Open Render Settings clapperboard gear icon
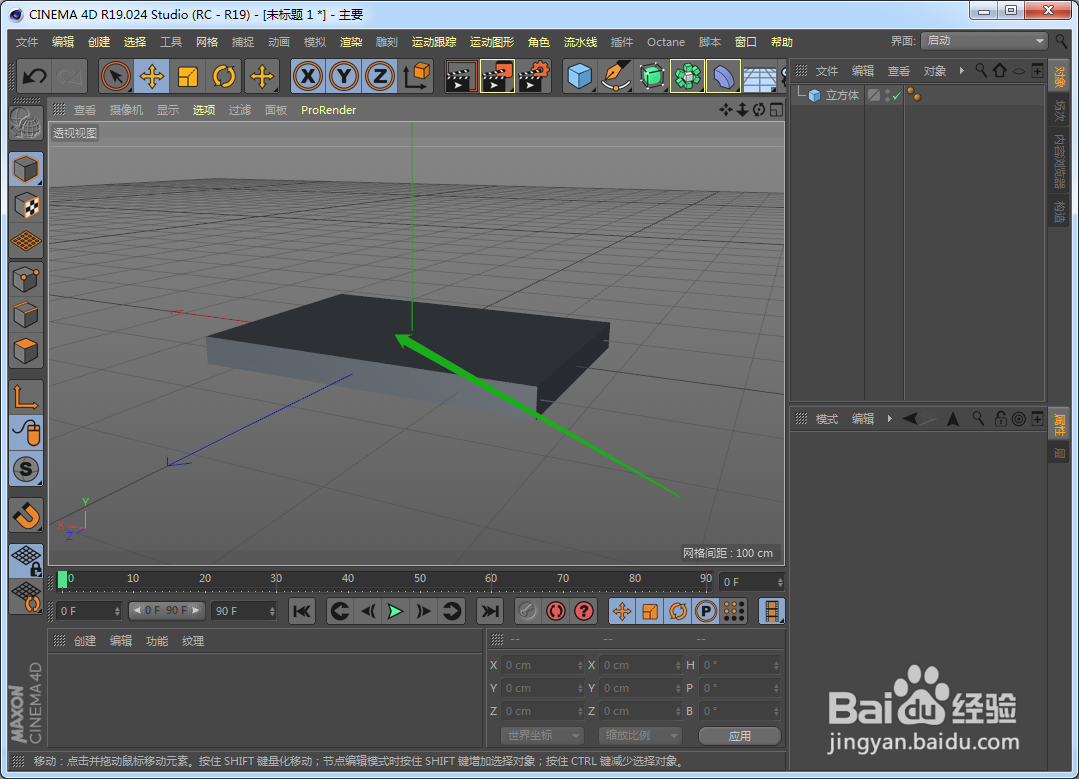This screenshot has width=1079, height=779. point(533,76)
